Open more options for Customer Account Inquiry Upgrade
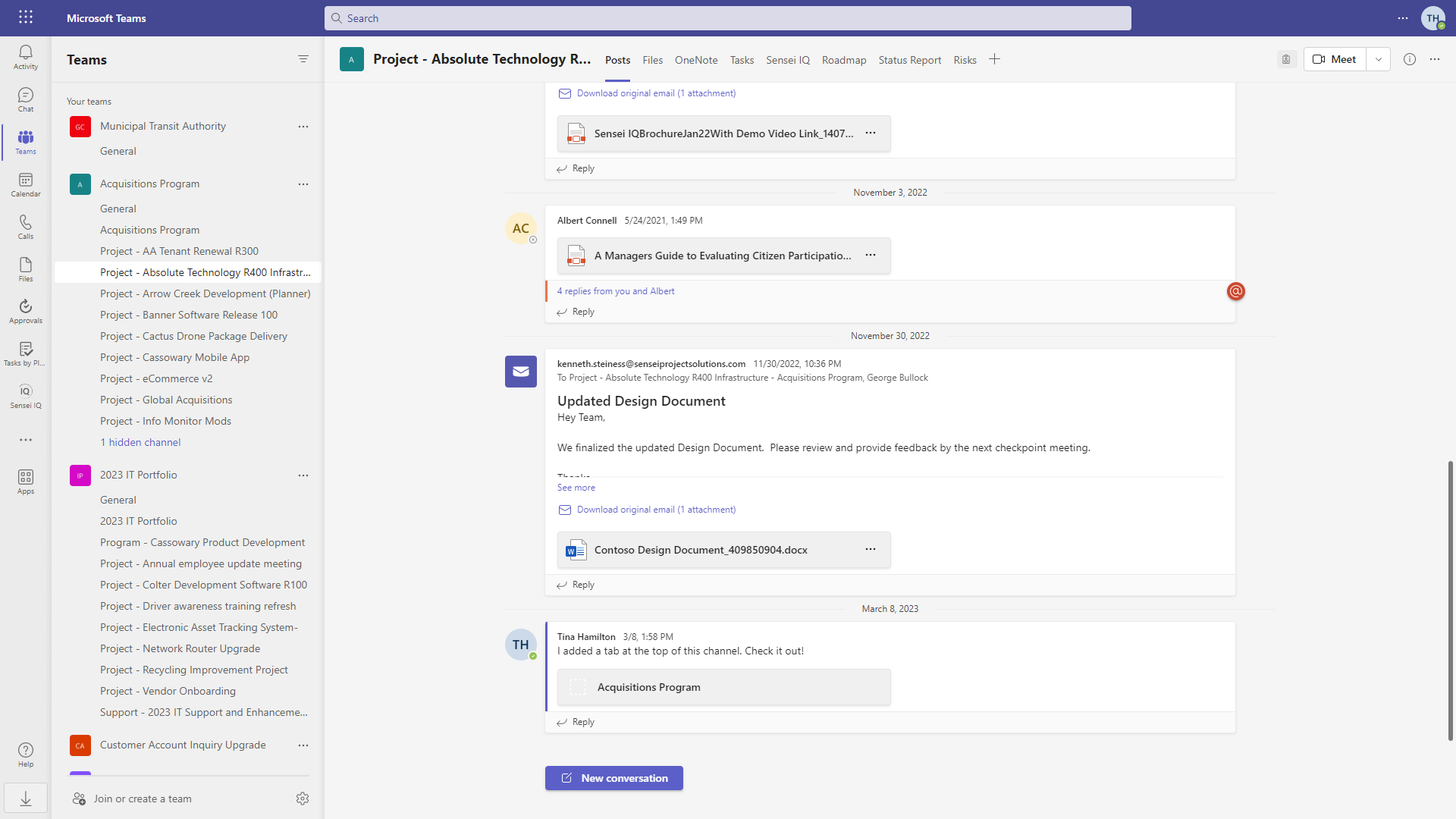The width and height of the screenshot is (1456, 819). [303, 745]
